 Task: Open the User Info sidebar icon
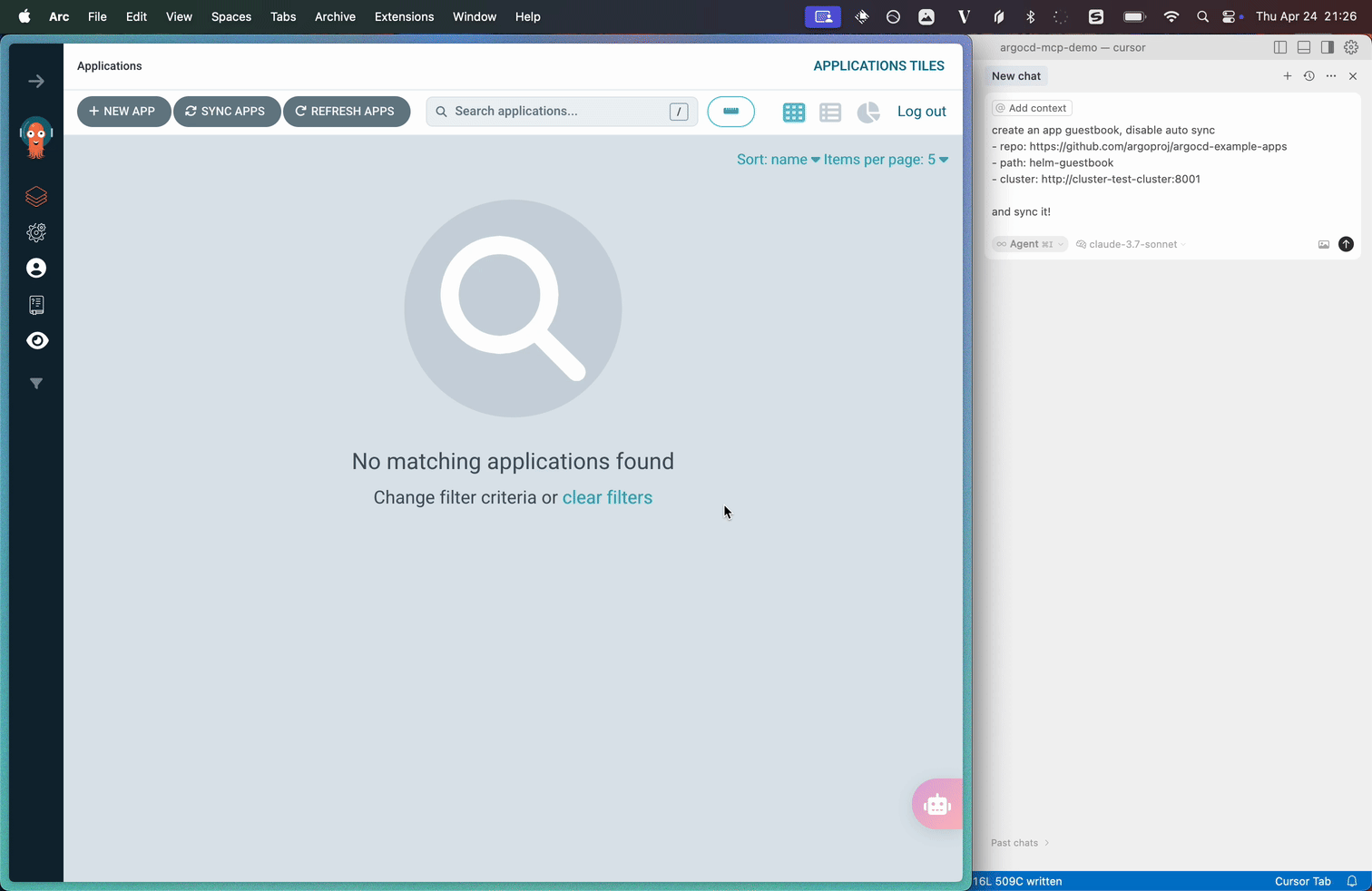pyautogui.click(x=36, y=269)
